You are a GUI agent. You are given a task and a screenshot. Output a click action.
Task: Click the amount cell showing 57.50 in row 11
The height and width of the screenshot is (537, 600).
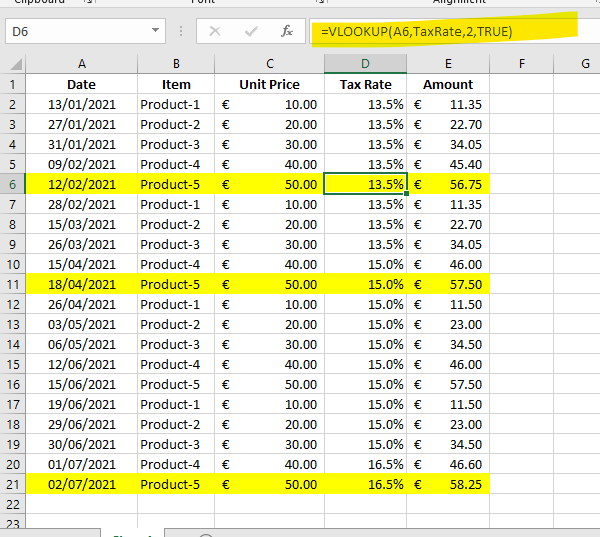pyautogui.click(x=448, y=284)
